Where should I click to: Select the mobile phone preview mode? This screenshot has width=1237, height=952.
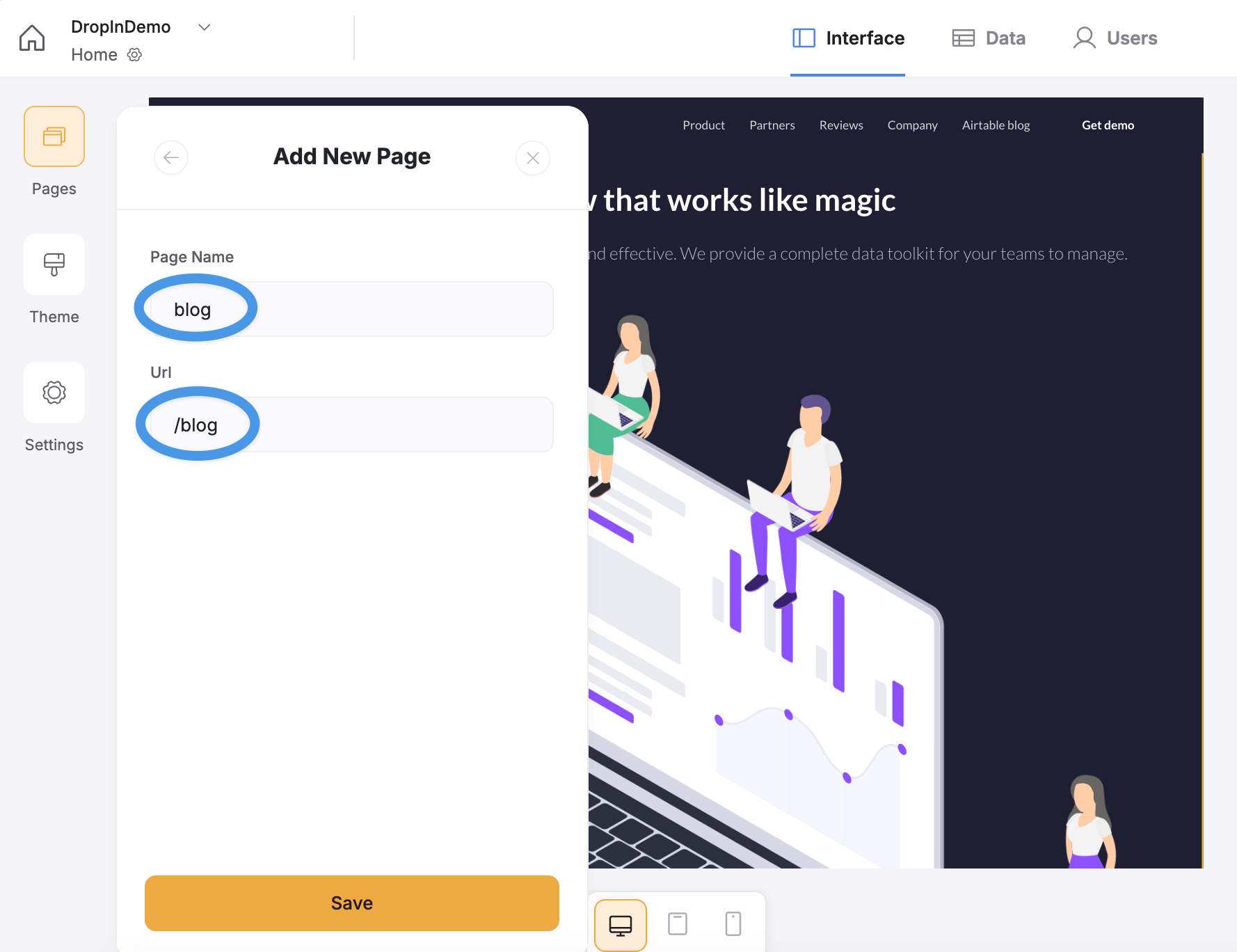pyautogui.click(x=733, y=924)
